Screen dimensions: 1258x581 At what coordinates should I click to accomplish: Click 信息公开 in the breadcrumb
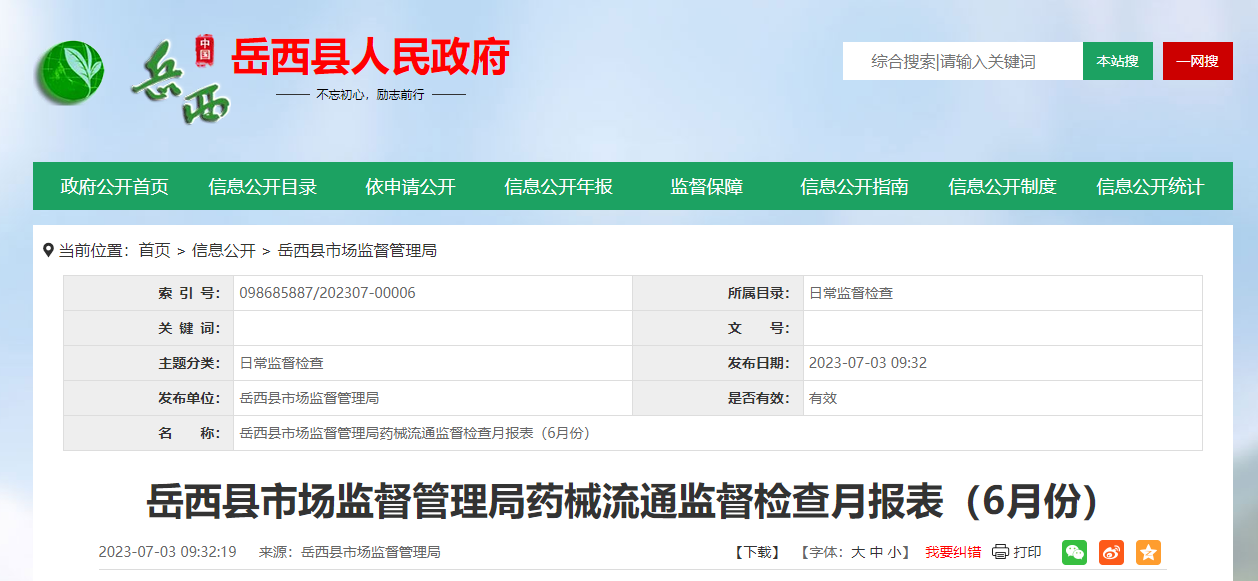tap(224, 251)
